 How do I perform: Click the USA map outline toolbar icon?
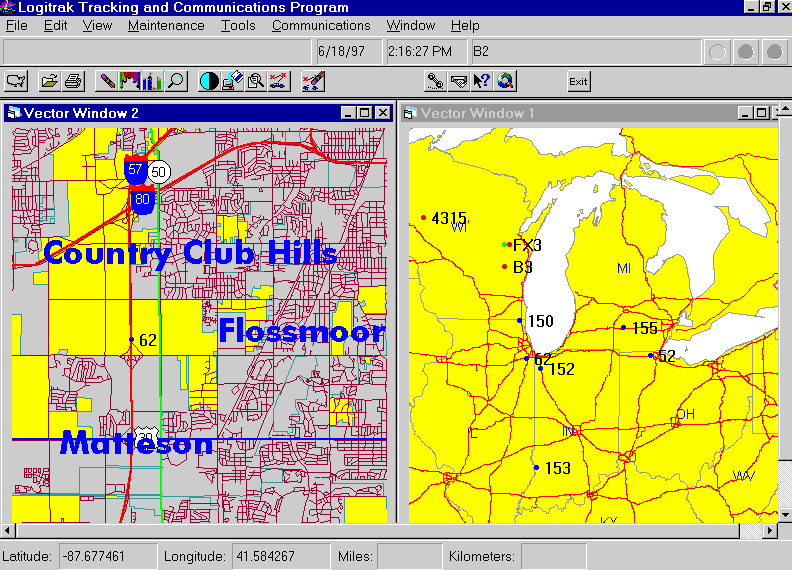click(x=16, y=81)
